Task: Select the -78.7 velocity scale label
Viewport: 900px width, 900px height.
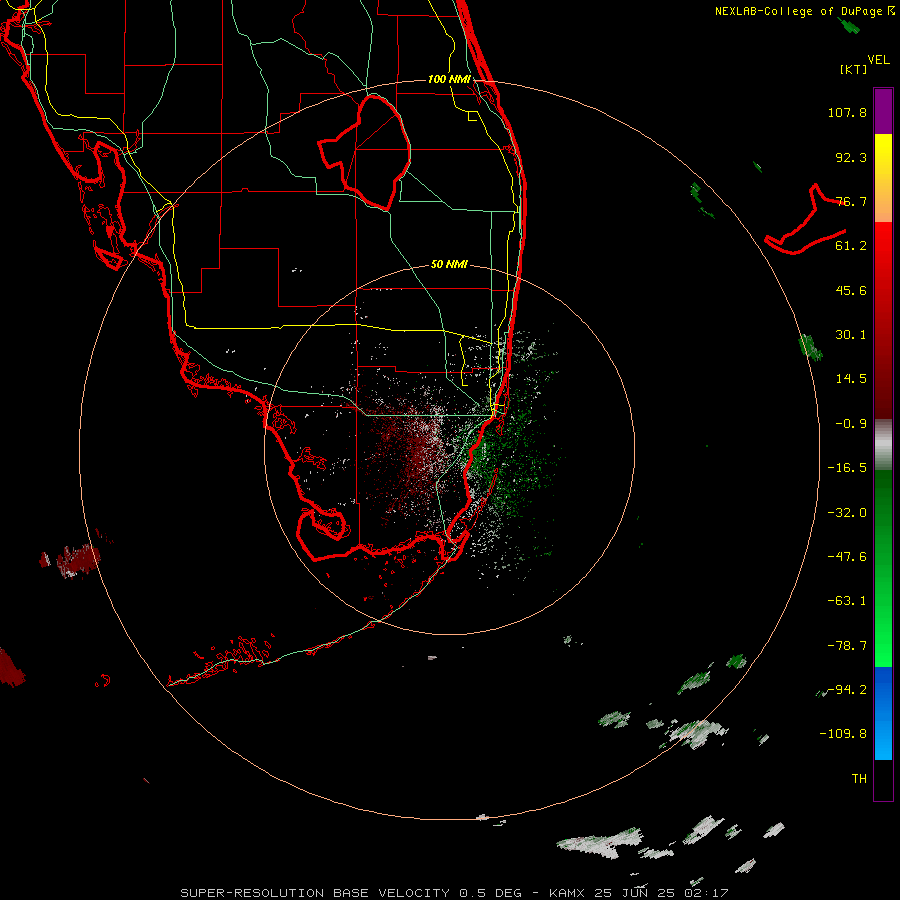Action: (847, 646)
